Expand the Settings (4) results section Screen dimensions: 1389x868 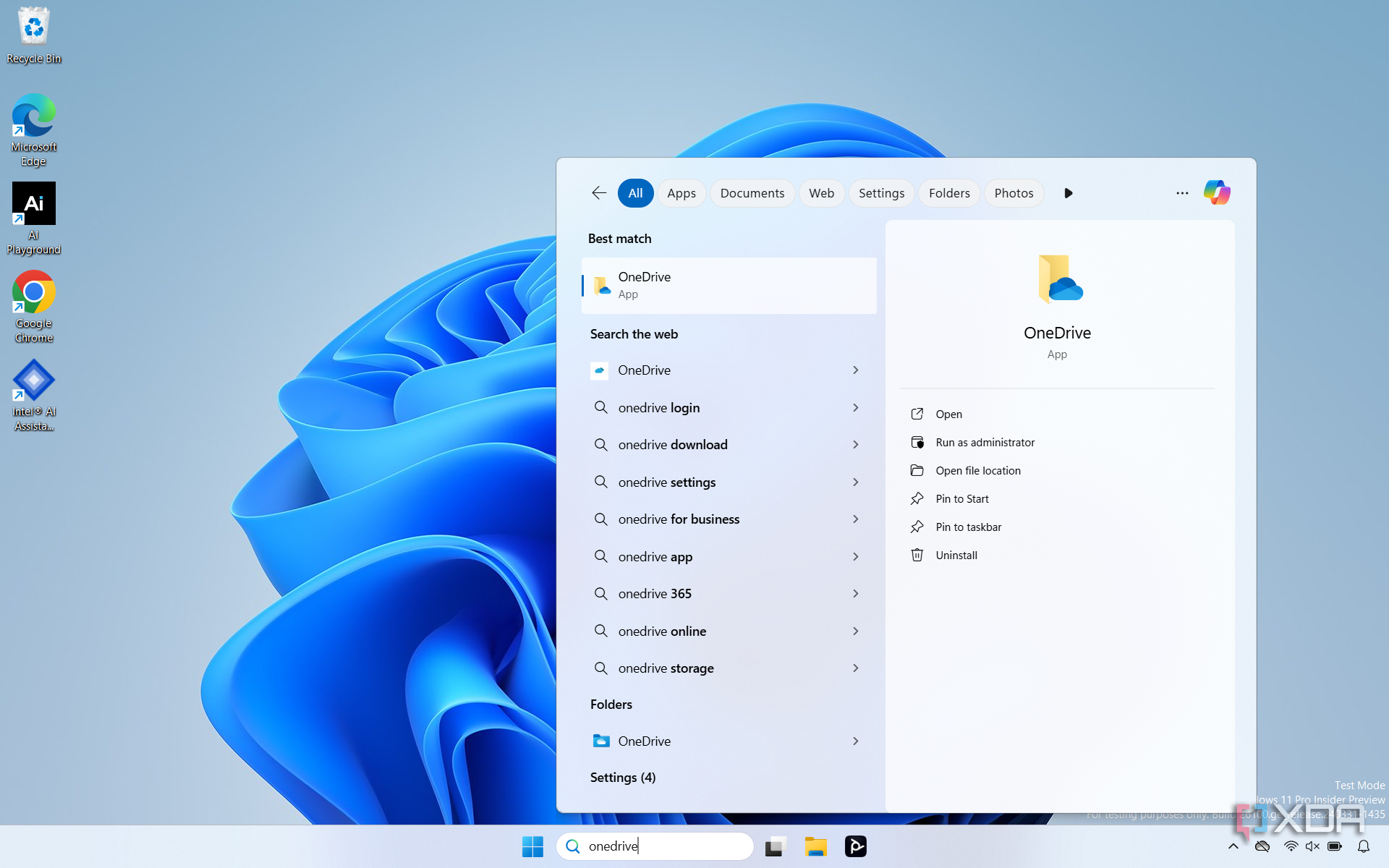pos(623,778)
